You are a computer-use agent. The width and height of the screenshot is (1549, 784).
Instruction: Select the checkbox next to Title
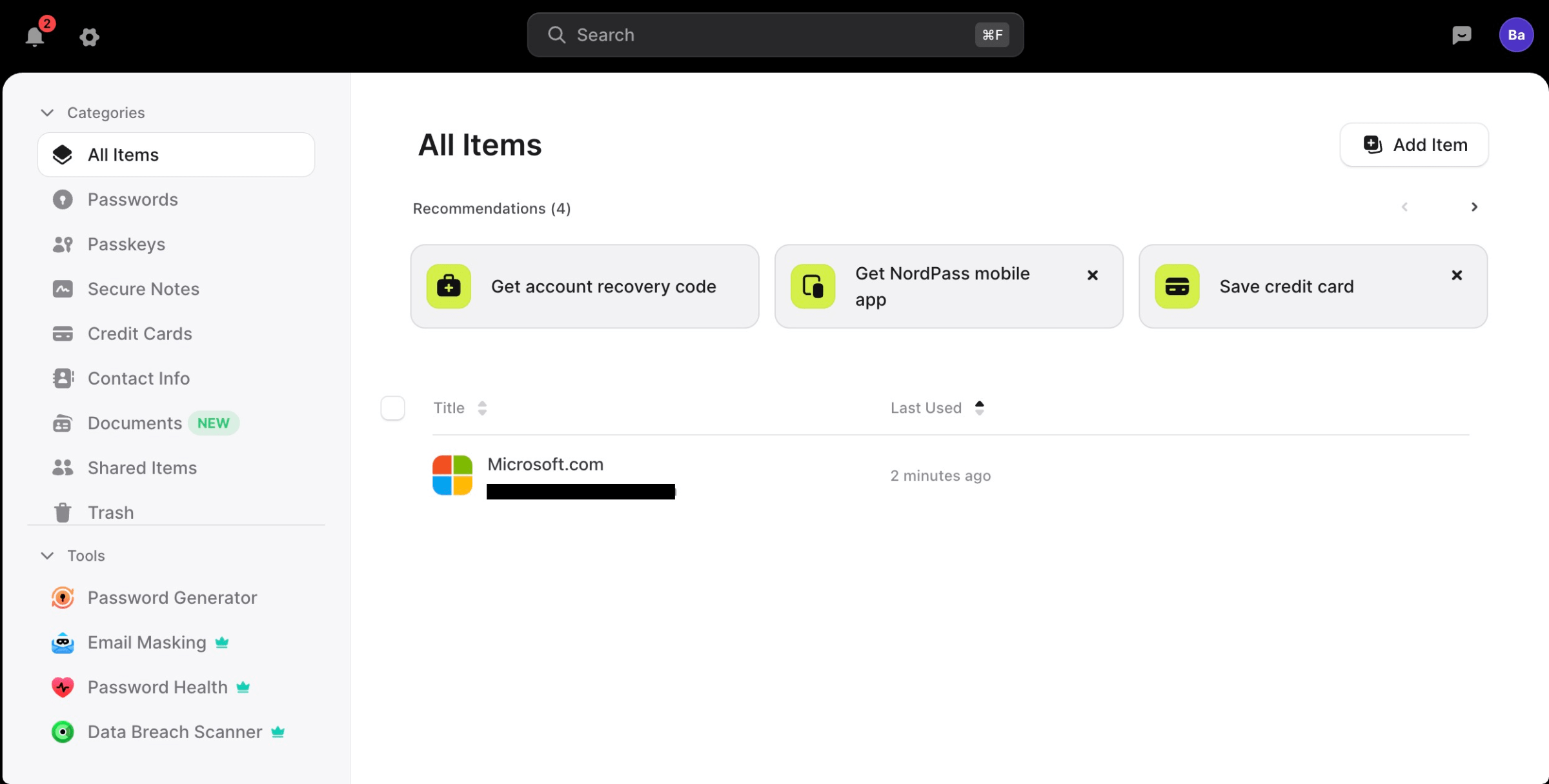(392, 408)
